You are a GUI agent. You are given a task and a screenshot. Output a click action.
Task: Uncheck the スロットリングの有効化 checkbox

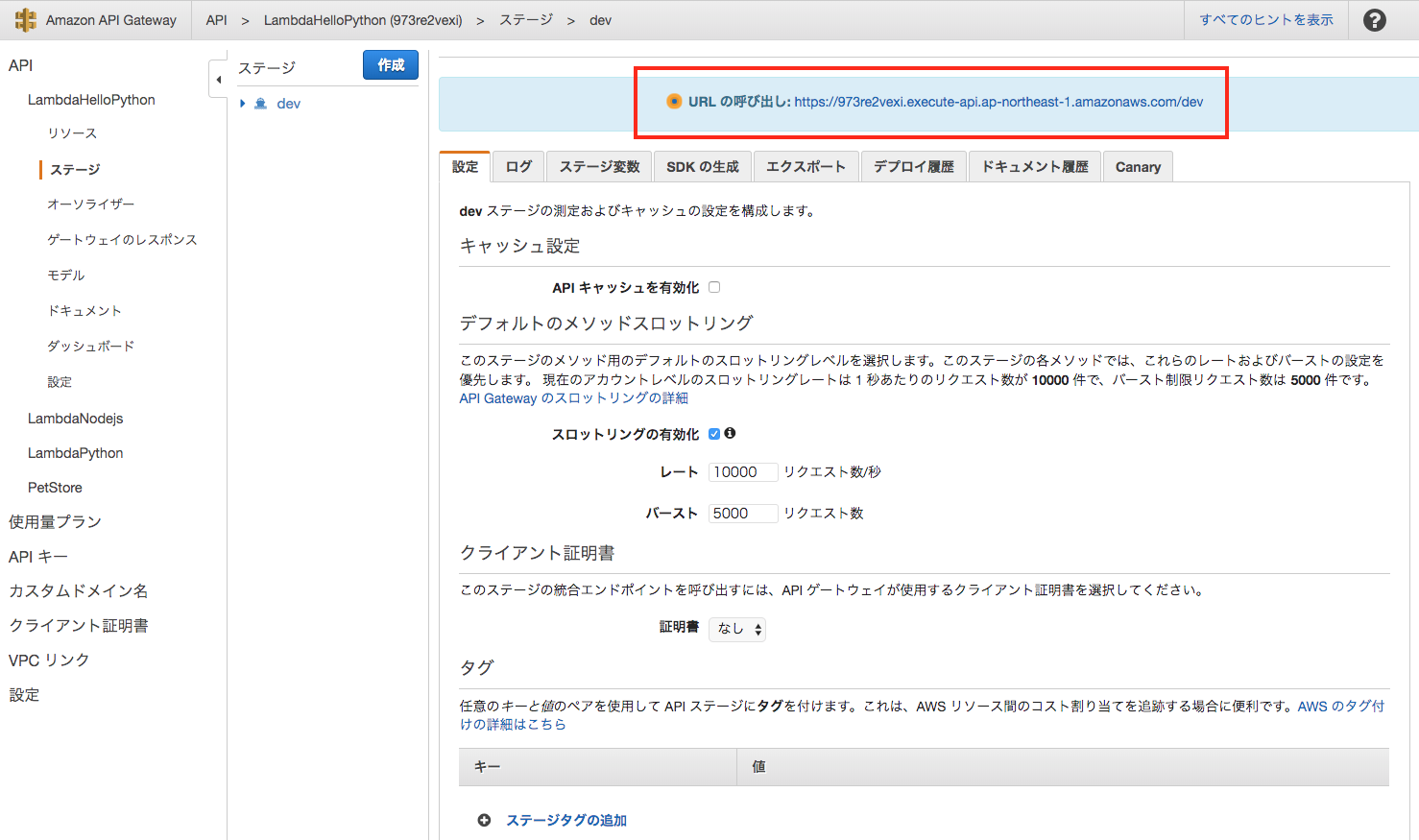713,433
